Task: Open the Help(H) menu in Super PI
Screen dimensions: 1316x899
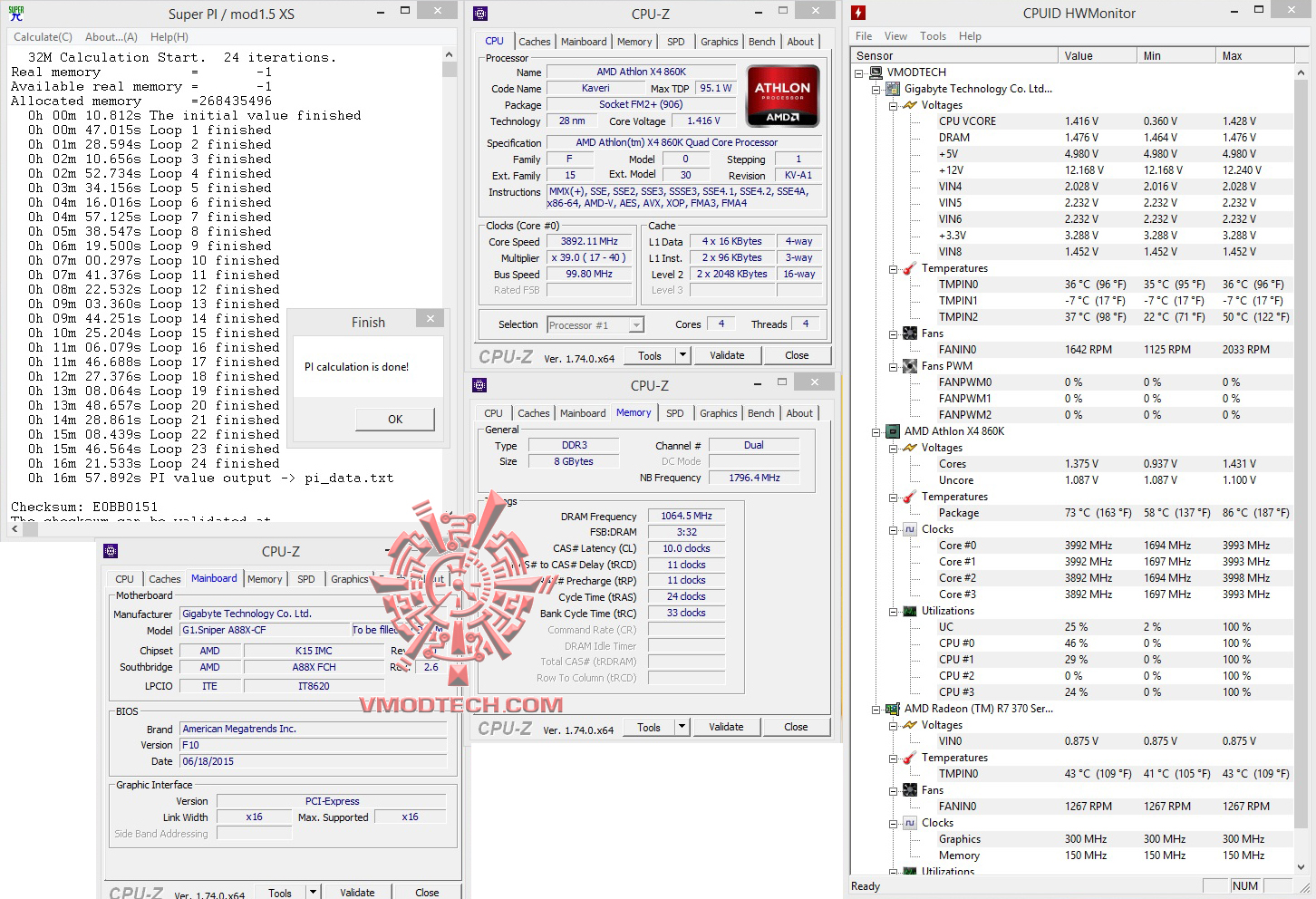Action: point(169,37)
